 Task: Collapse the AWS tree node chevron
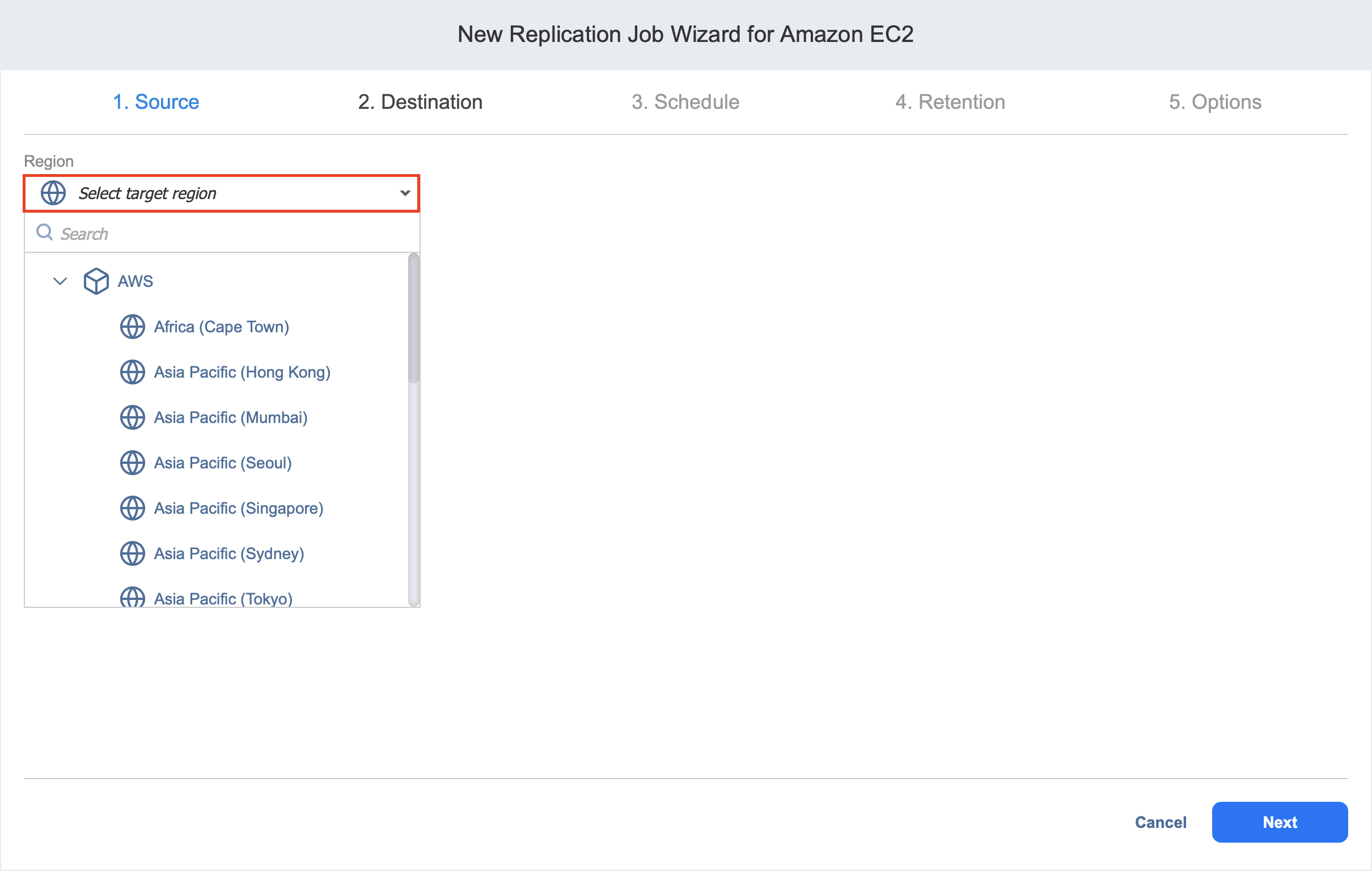click(x=60, y=281)
